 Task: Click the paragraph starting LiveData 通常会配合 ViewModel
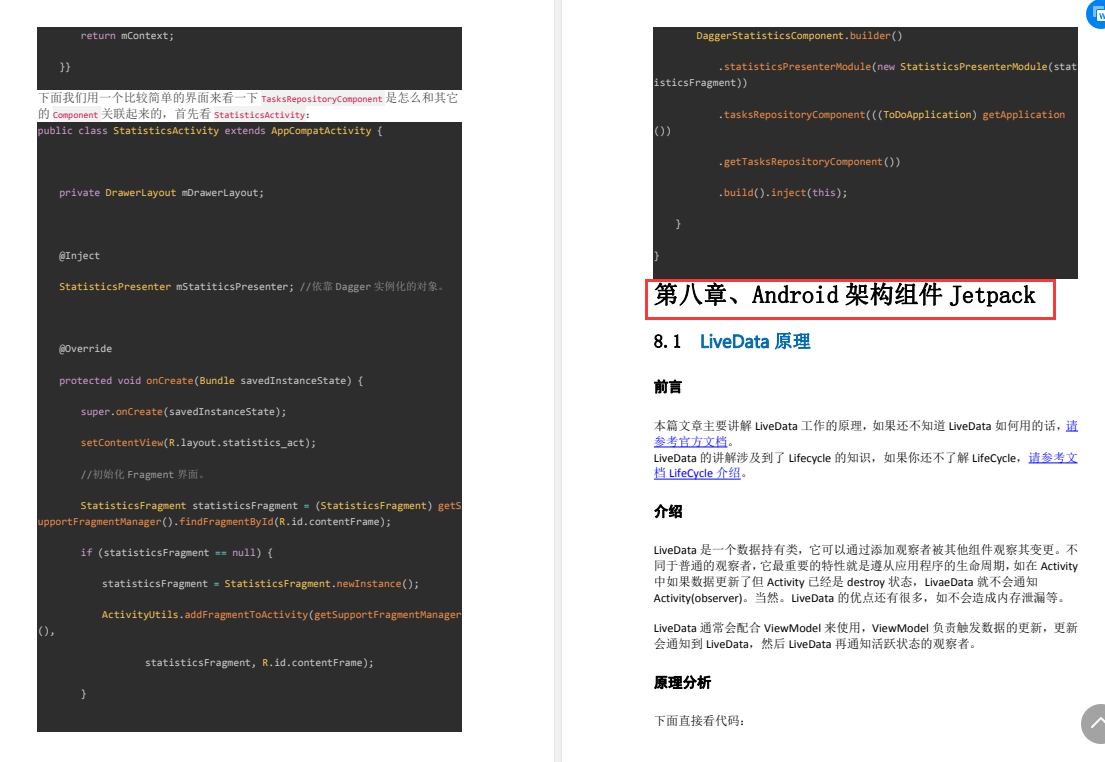(x=865, y=635)
